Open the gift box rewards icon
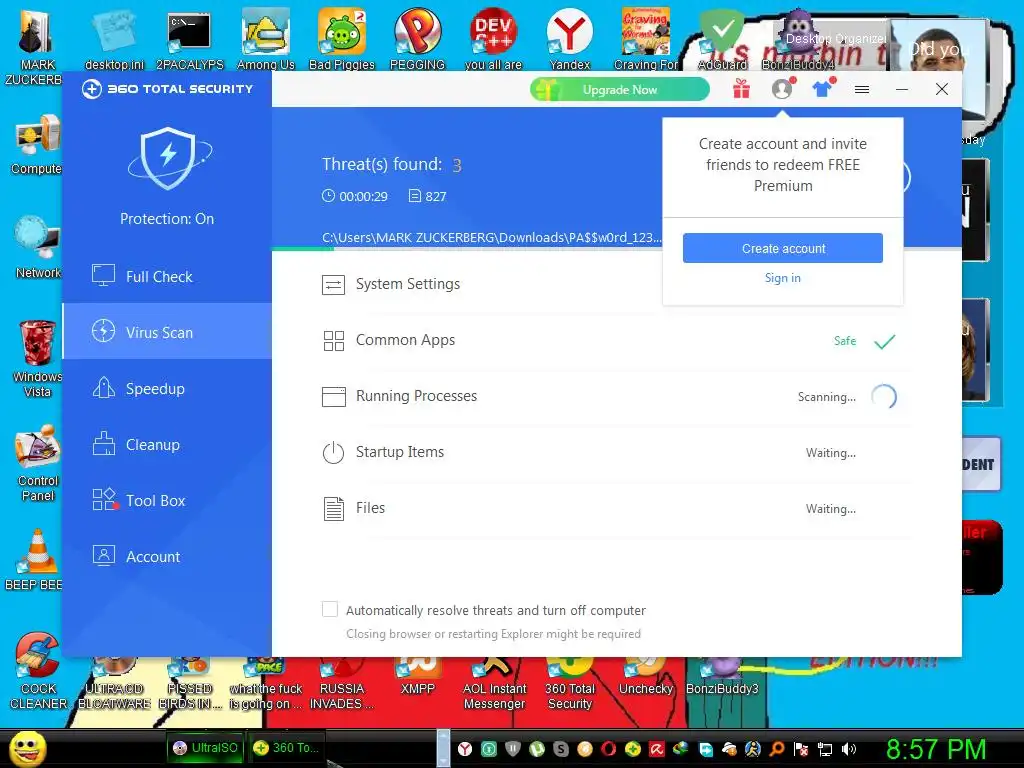The image size is (1024, 768). 741,89
